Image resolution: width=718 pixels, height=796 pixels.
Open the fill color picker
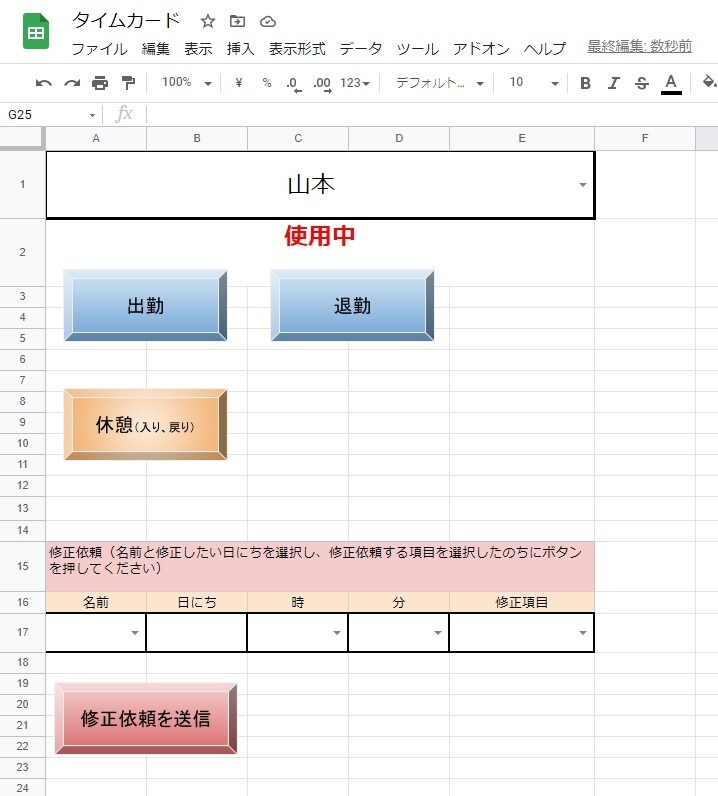click(x=709, y=82)
